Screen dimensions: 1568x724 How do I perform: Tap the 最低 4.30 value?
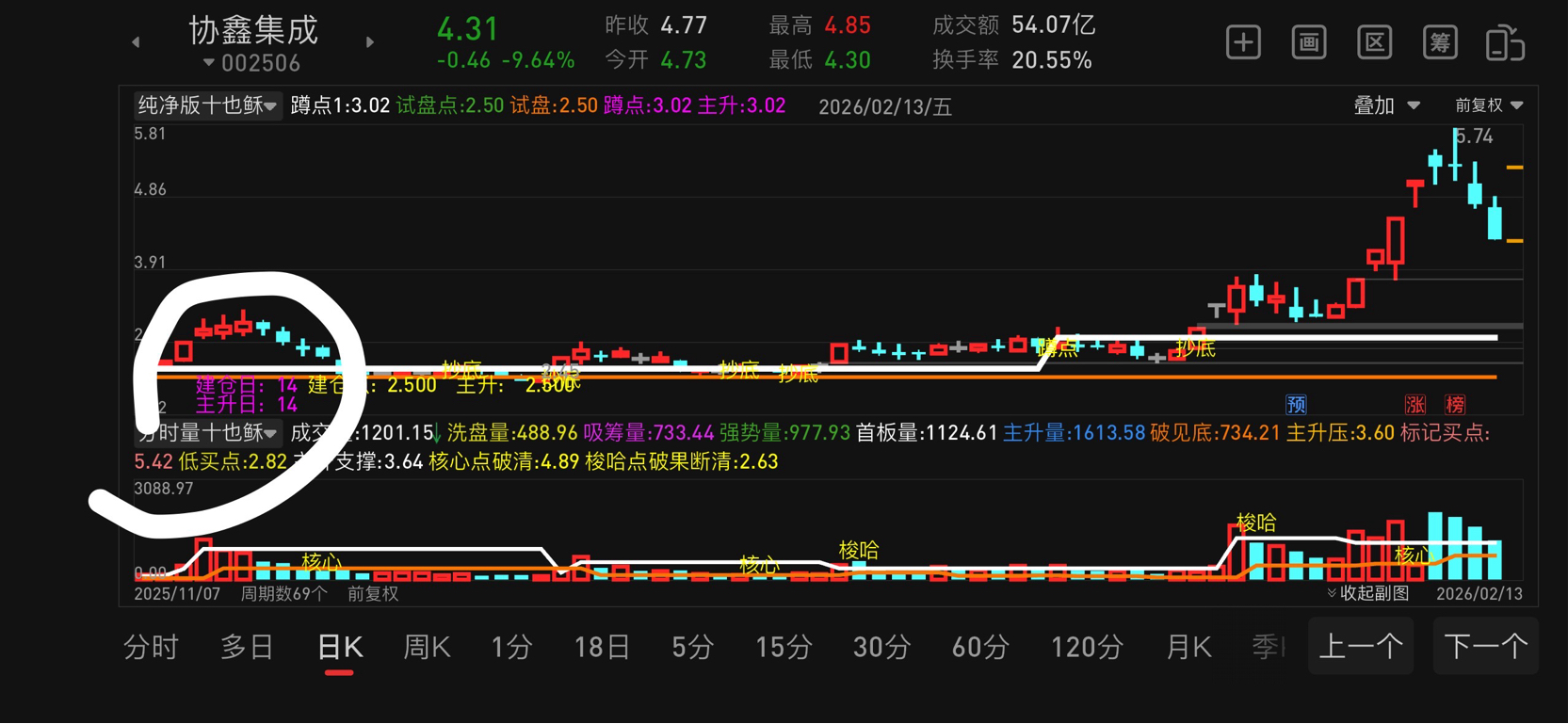(848, 60)
